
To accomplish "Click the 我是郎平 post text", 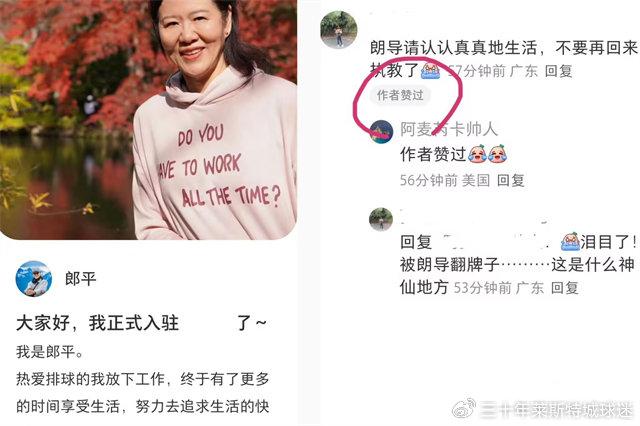I will coord(49,352).
